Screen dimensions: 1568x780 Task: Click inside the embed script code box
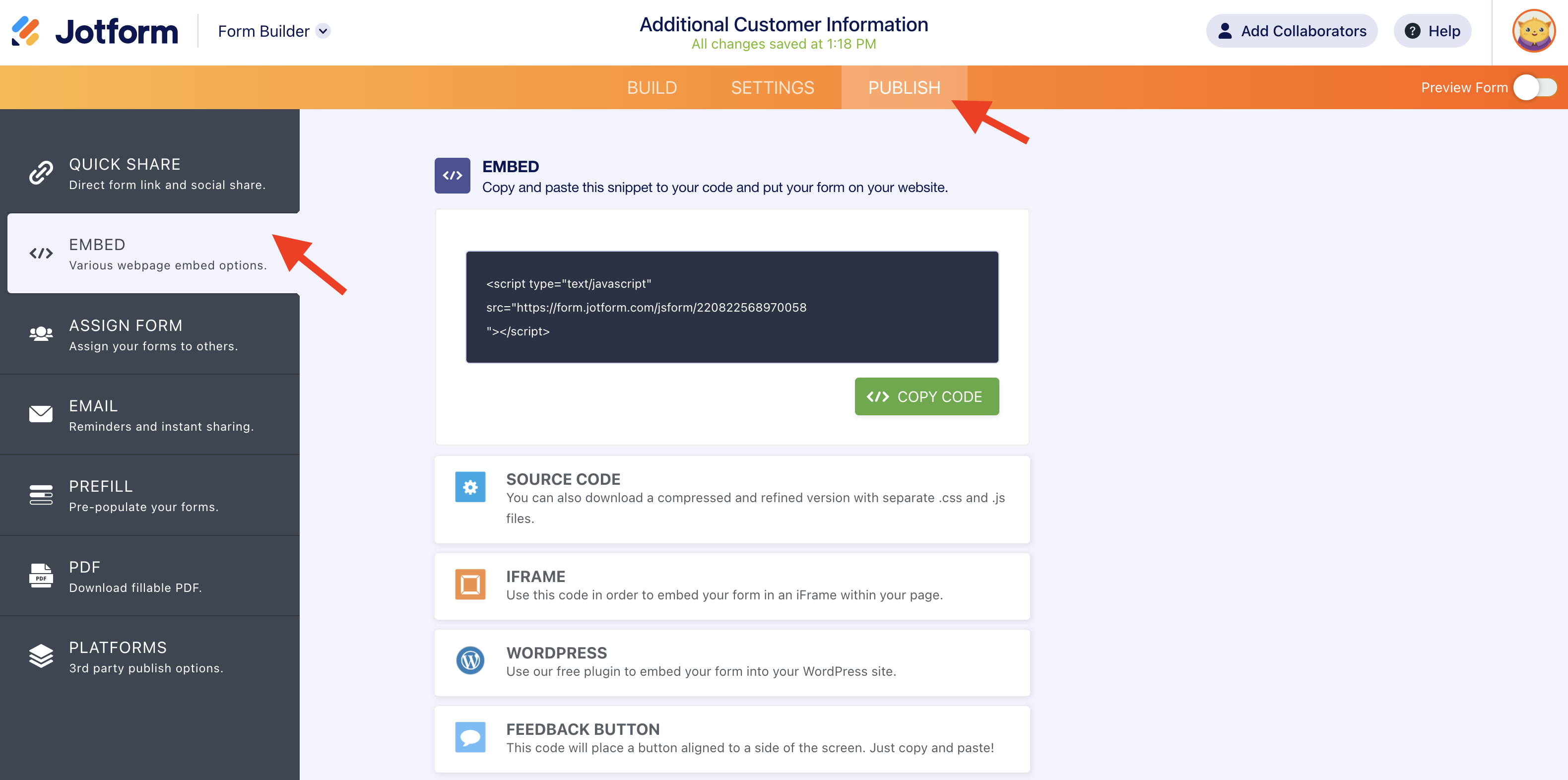click(732, 308)
